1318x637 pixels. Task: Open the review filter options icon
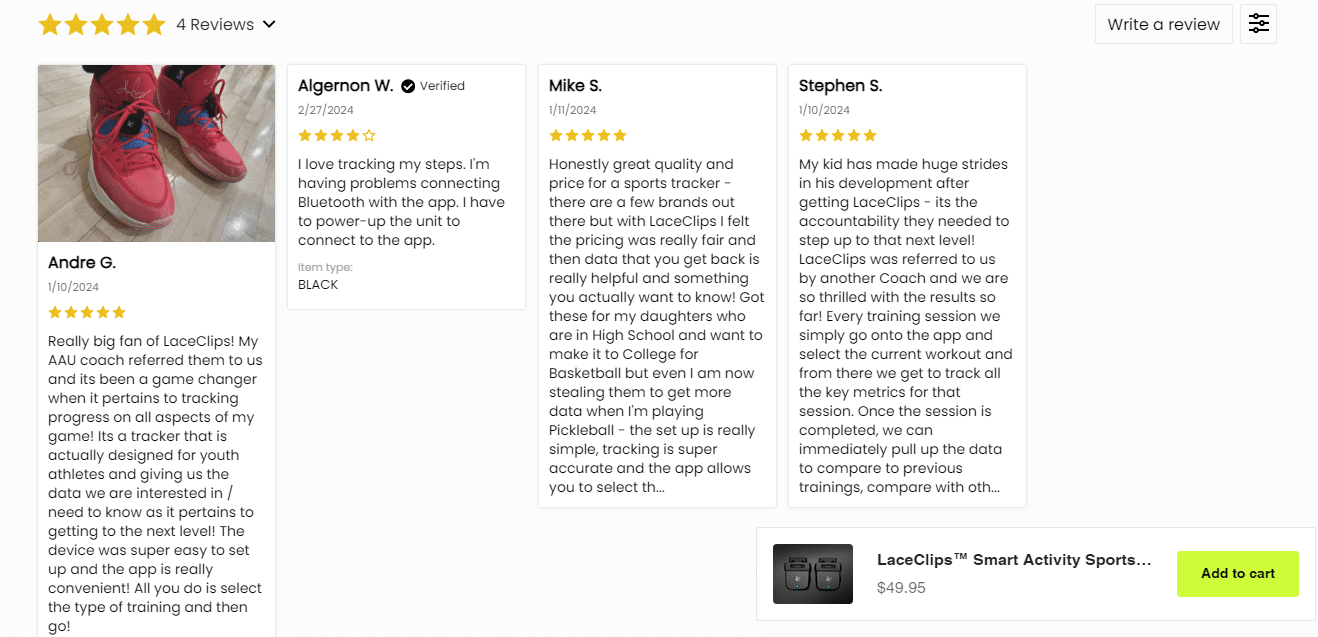(x=1258, y=24)
